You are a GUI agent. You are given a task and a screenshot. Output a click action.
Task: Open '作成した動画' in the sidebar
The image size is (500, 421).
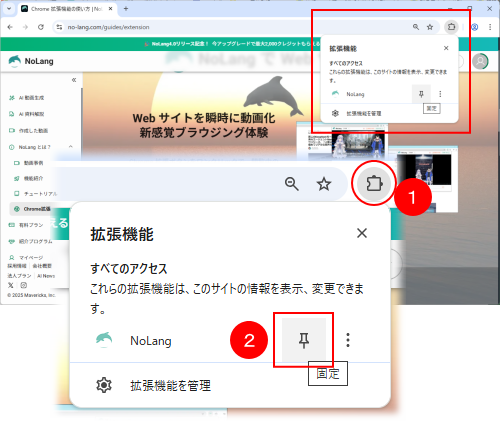click(28, 130)
